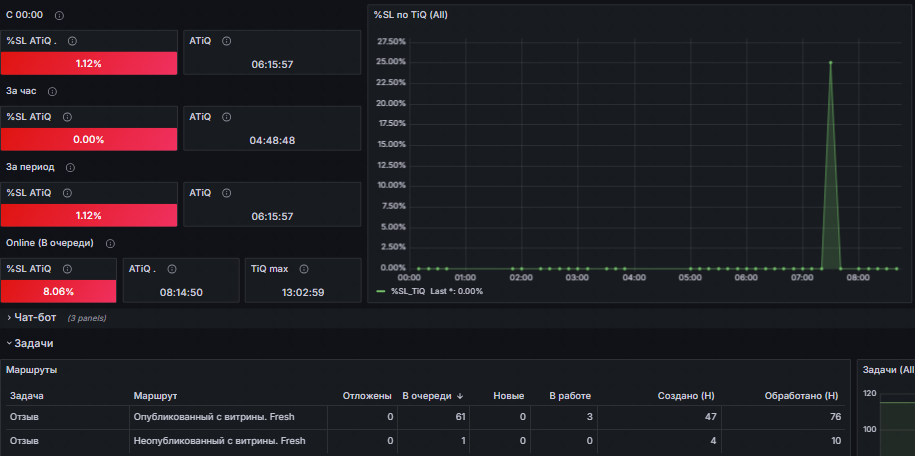The image size is (915, 456).
Task: Click the green %SL_TIQ legend color swatch
Action: point(380,291)
